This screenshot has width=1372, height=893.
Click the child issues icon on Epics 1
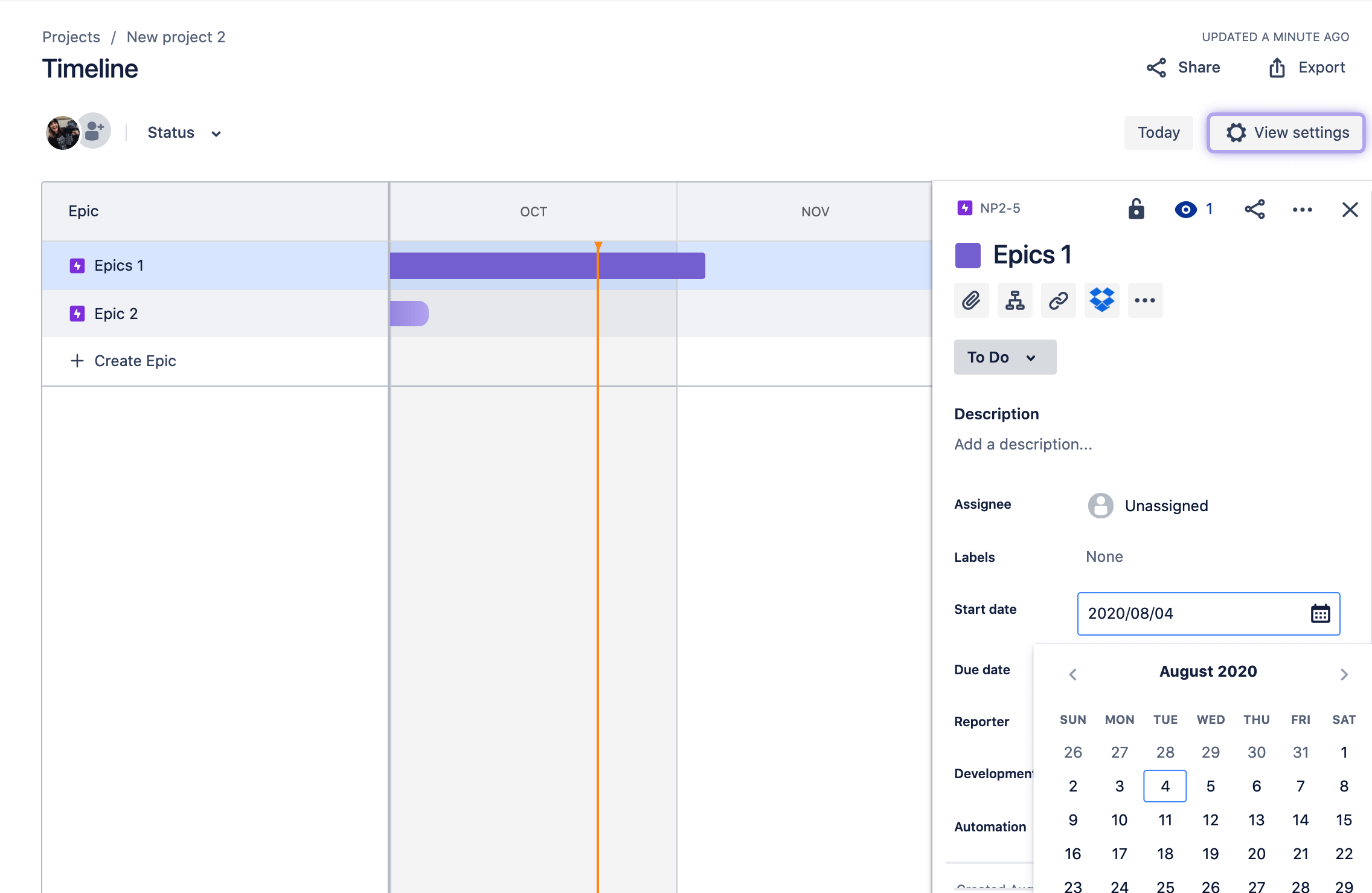tap(1015, 300)
